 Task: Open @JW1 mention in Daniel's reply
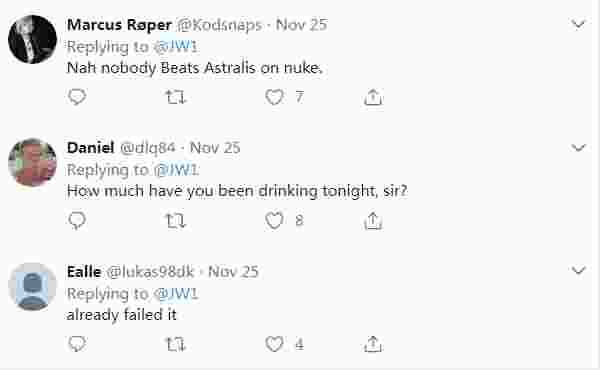[176, 170]
